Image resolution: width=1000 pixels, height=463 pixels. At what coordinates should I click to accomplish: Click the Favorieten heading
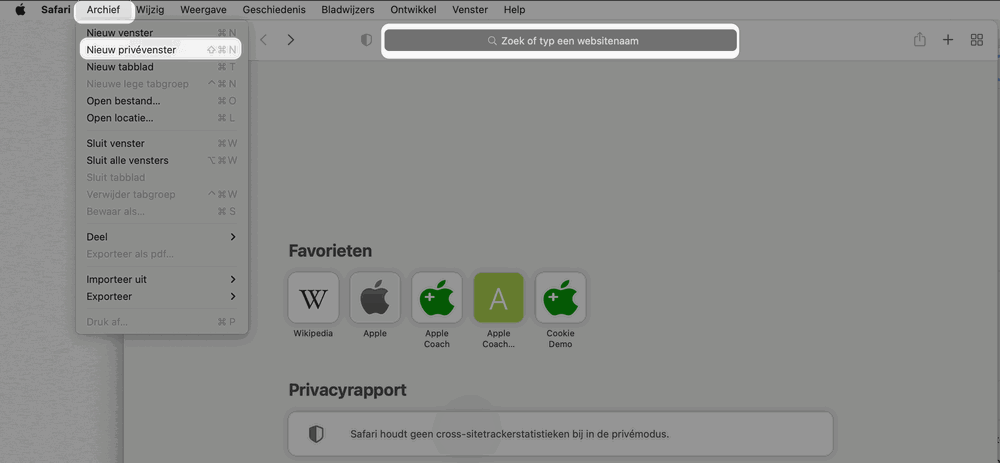tap(330, 251)
